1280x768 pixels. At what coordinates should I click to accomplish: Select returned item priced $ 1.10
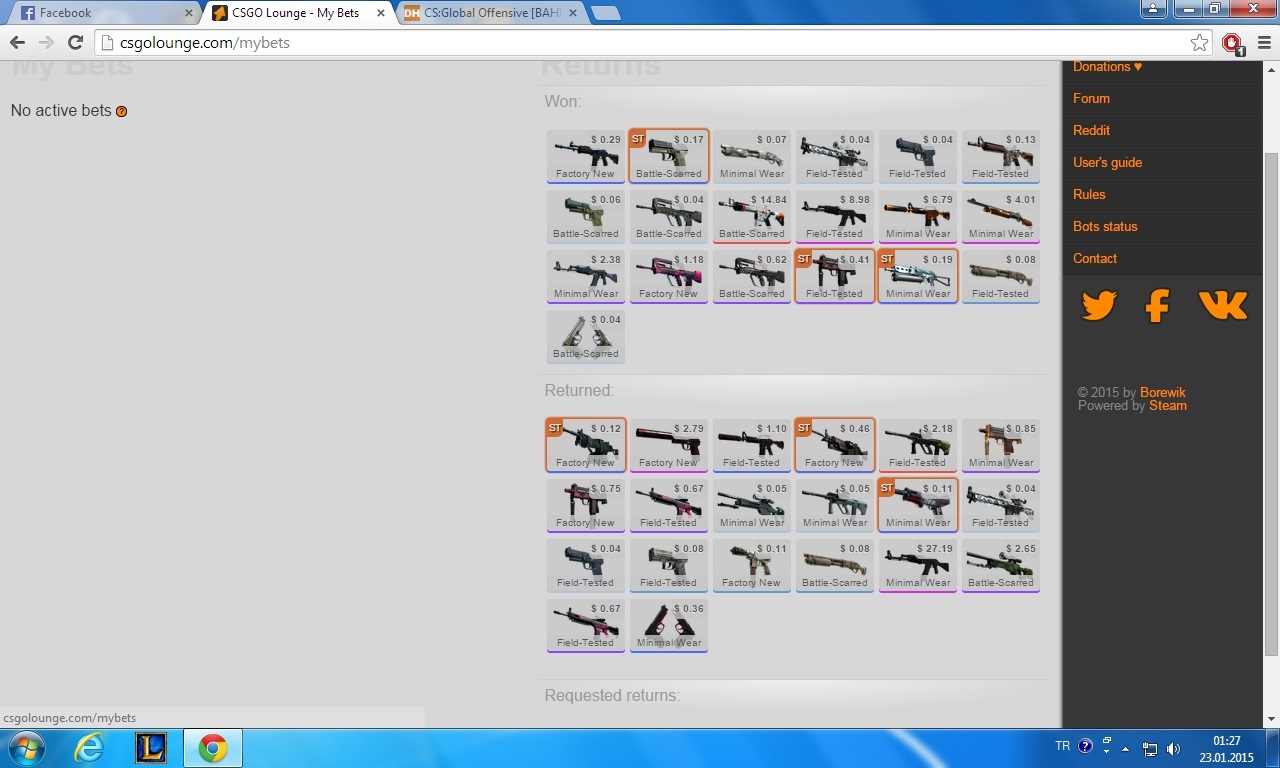752,445
